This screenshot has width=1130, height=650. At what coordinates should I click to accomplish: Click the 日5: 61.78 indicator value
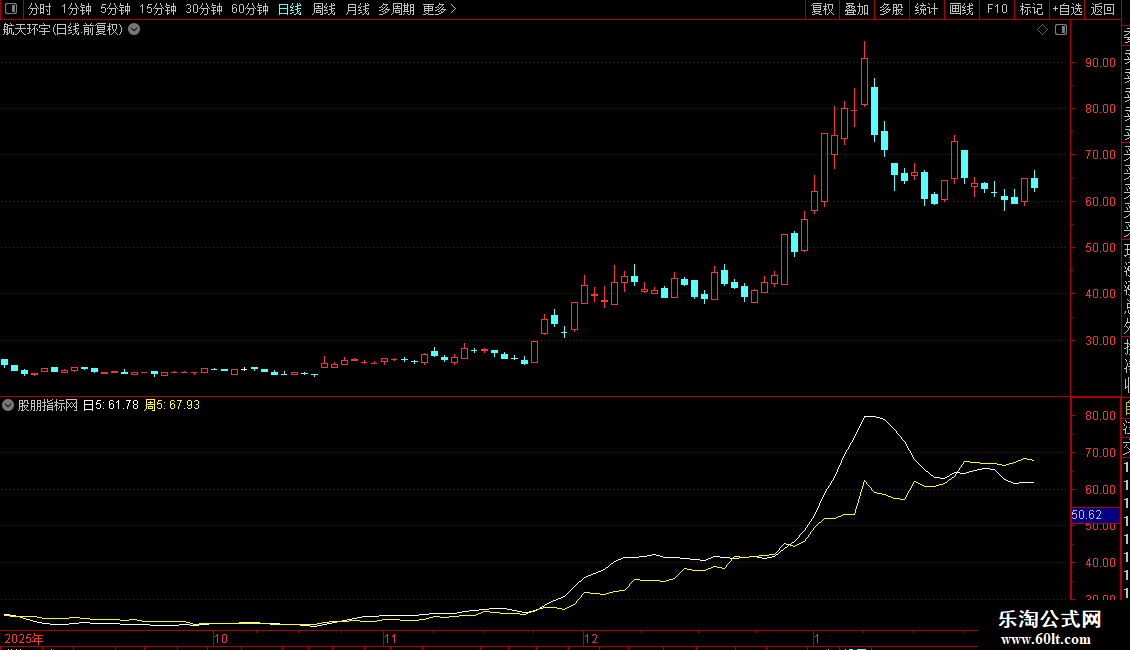tap(110, 405)
